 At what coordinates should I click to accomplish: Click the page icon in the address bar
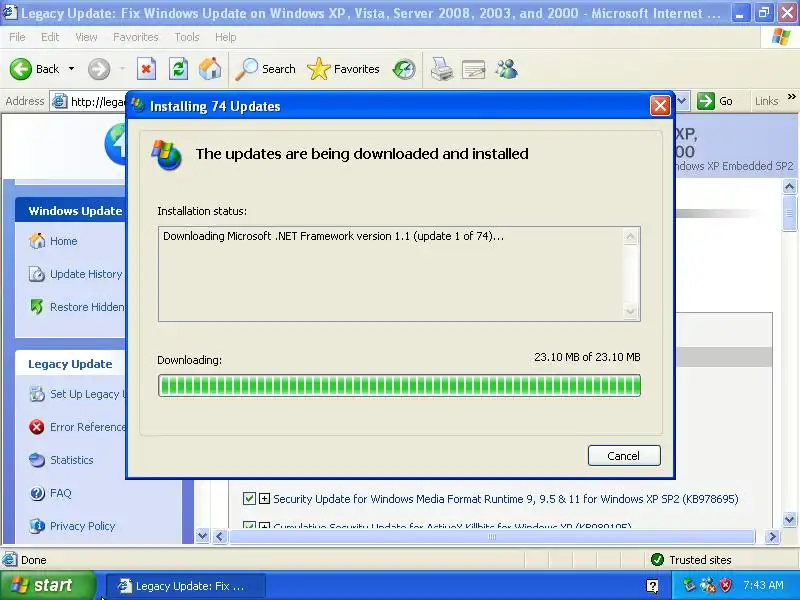pyautogui.click(x=60, y=102)
